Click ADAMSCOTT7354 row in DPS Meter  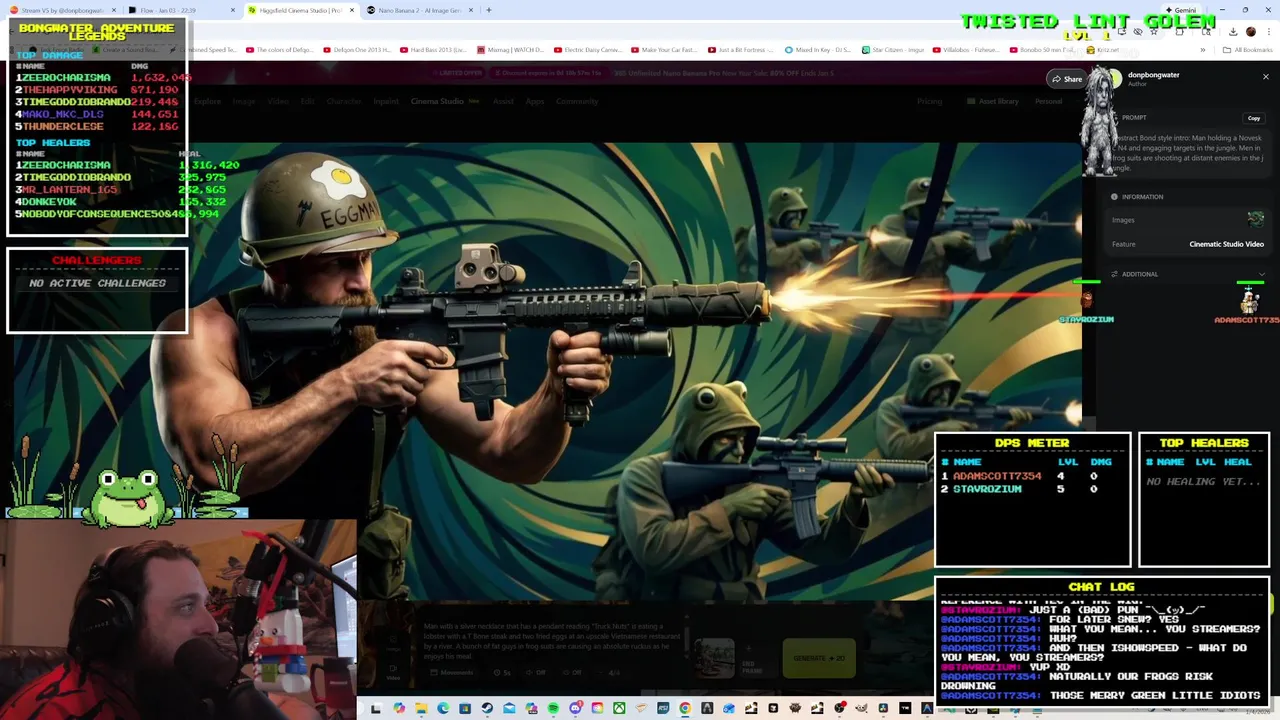coord(1032,476)
